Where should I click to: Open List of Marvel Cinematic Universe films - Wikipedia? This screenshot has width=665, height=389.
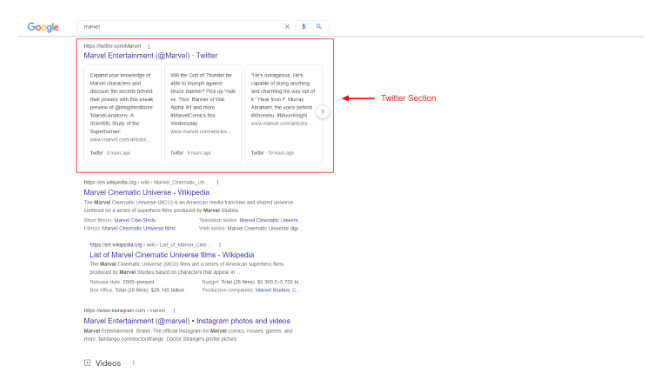[x=172, y=255]
